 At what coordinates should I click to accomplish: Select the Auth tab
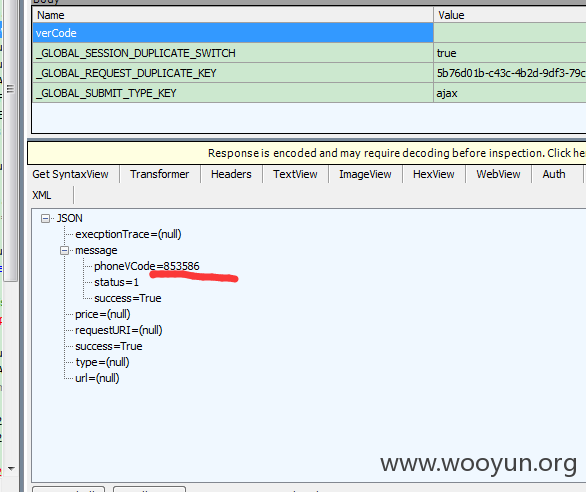554,174
